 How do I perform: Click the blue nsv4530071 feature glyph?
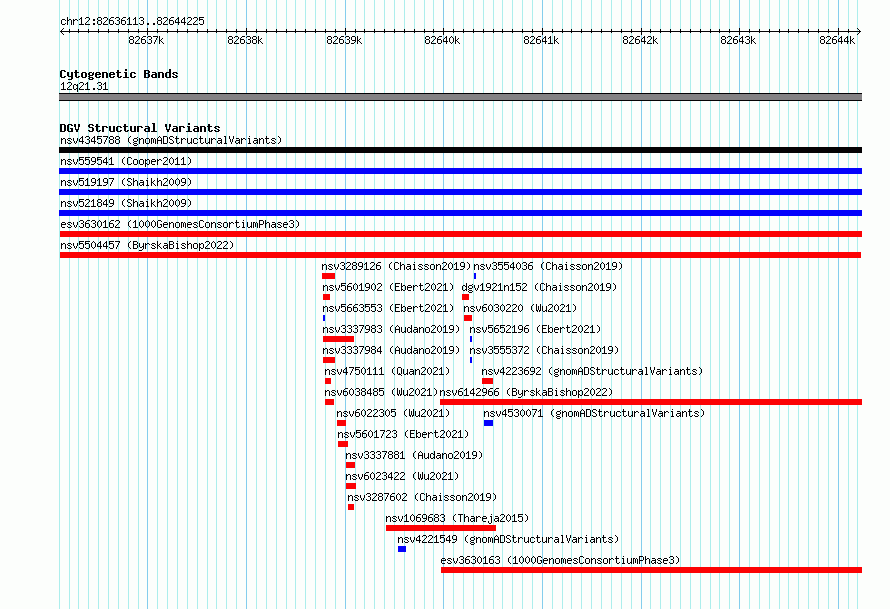[488, 423]
